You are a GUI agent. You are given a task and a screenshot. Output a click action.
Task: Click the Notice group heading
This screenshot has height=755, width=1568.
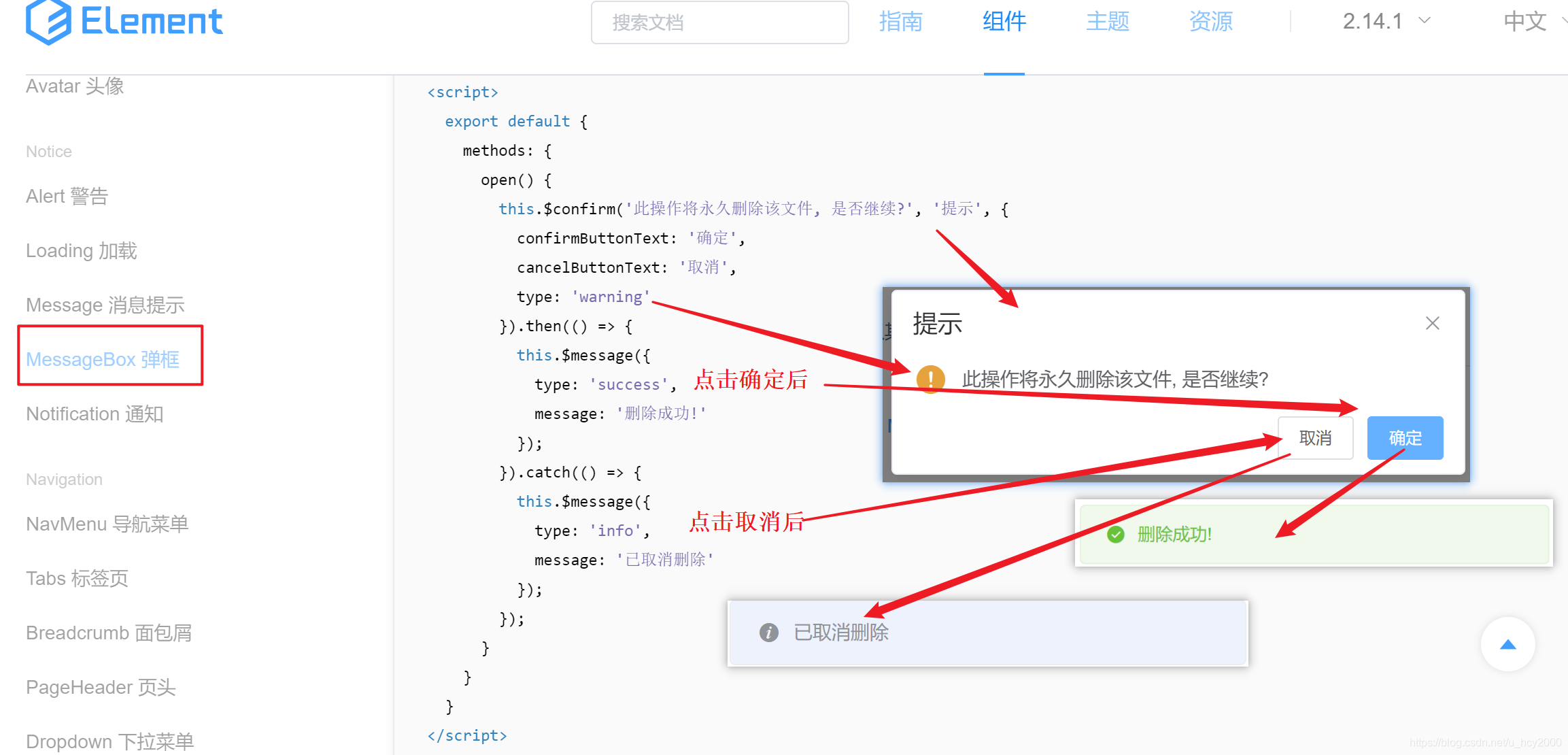49,152
